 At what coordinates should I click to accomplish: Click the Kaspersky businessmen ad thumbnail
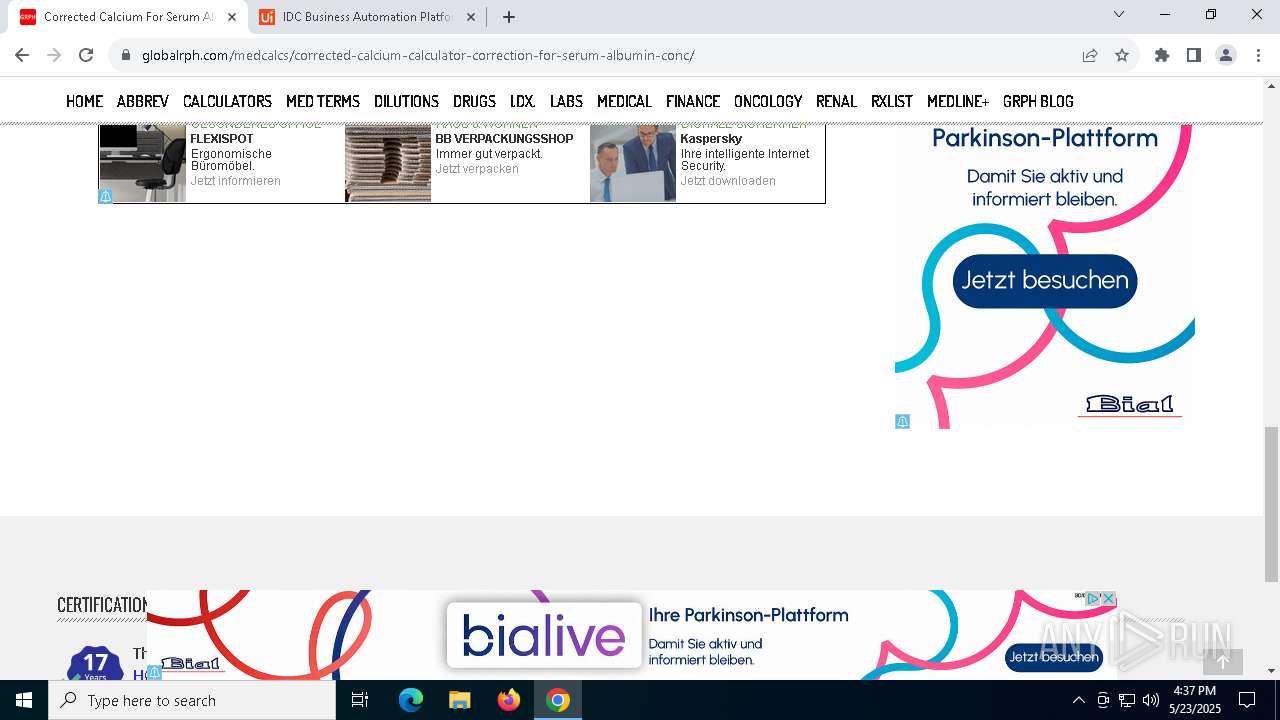[633, 163]
